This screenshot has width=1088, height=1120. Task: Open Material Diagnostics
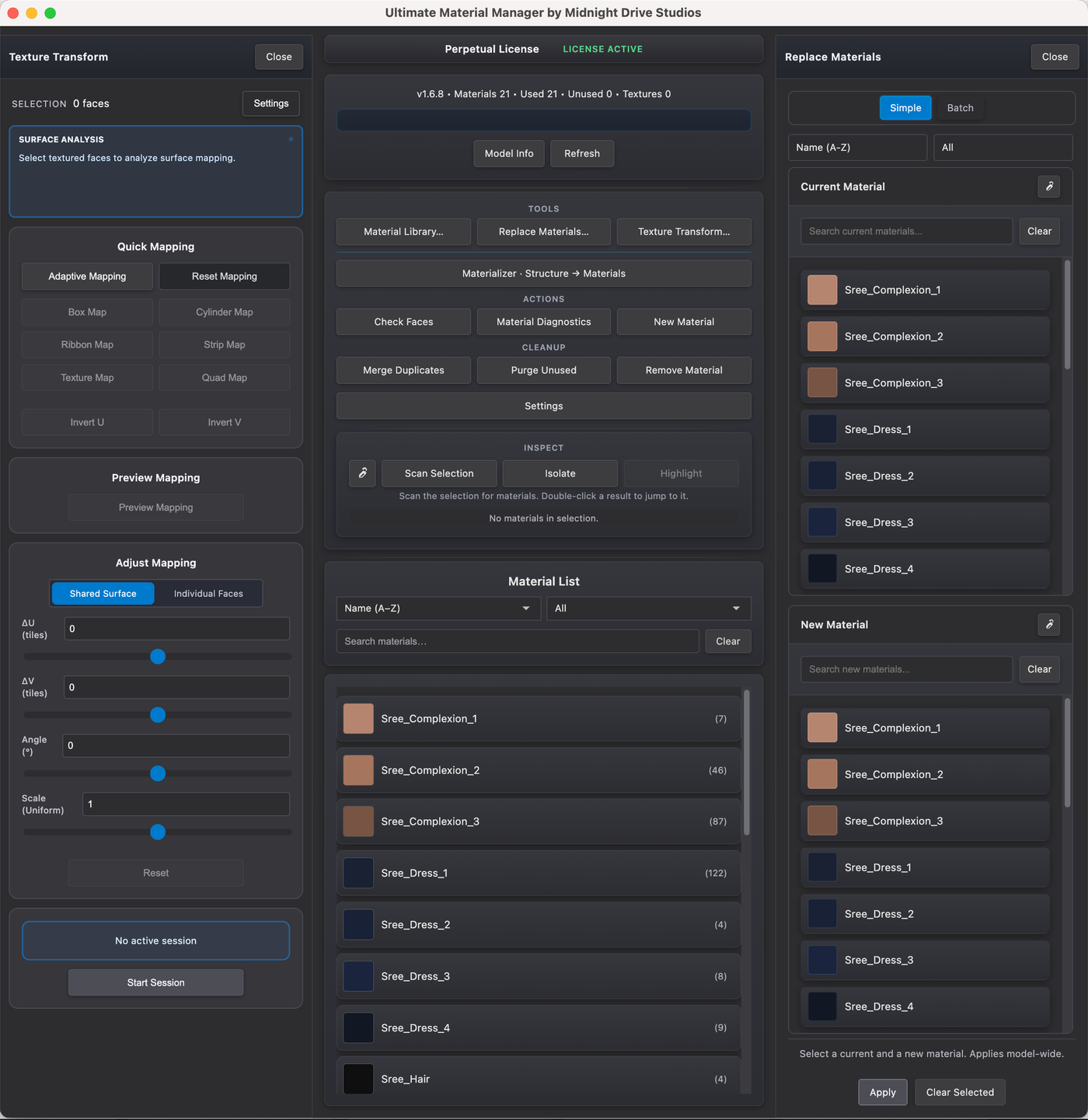pos(544,322)
